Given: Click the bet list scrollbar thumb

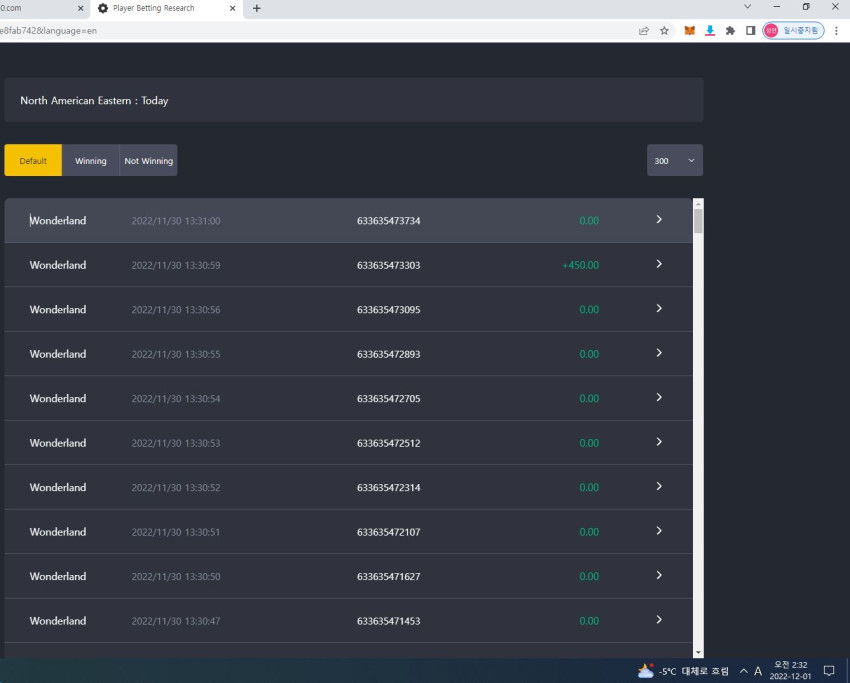Looking at the screenshot, I should click(698, 221).
